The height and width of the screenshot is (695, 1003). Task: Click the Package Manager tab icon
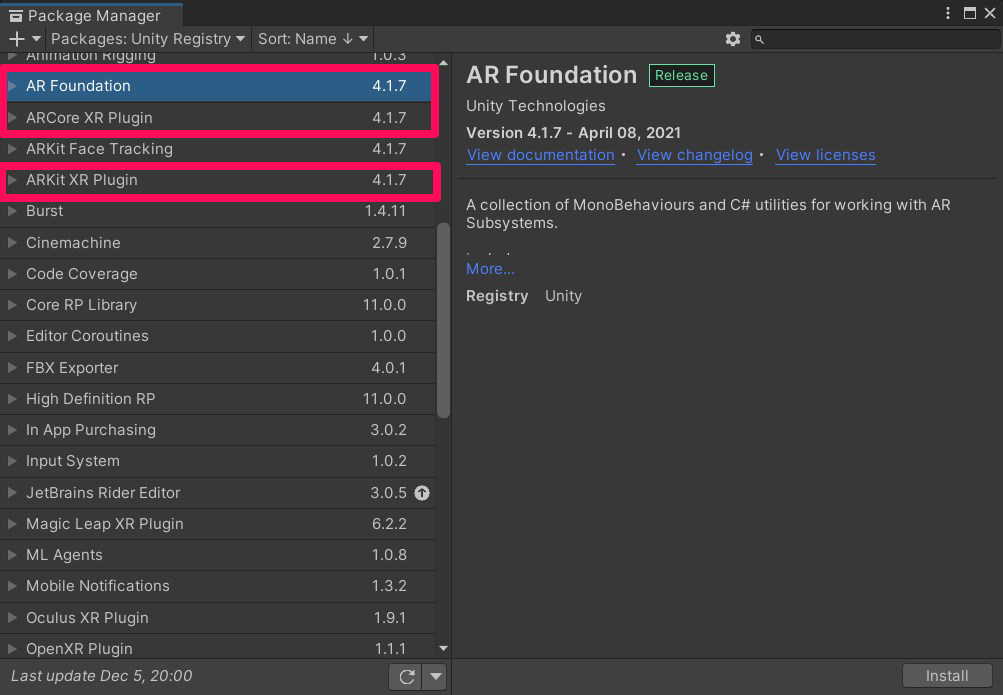15,15
